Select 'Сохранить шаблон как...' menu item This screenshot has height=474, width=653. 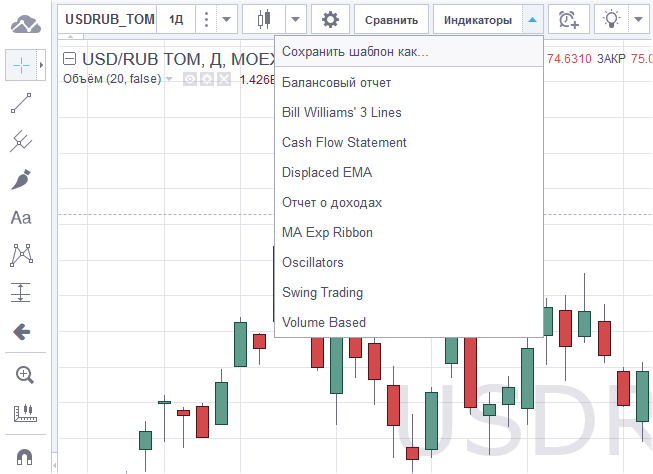click(355, 52)
